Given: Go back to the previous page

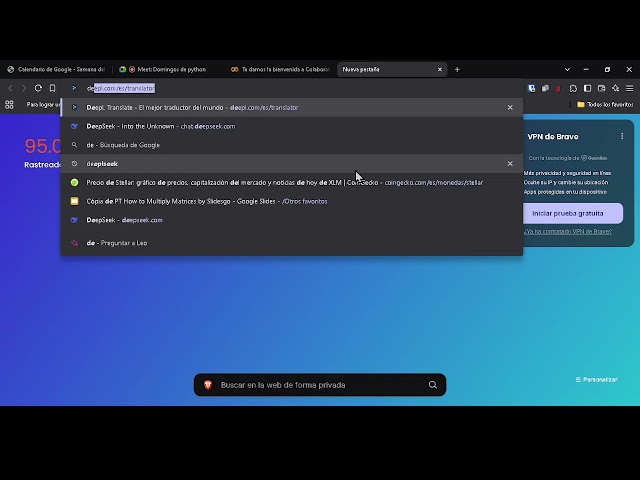Looking at the screenshot, I should (x=11, y=88).
